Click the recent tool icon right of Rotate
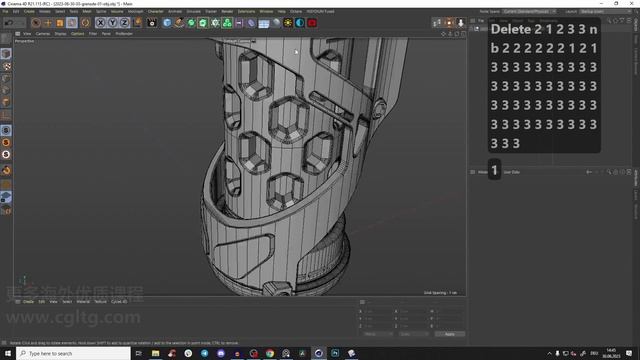640x360 pixels. 85,23
